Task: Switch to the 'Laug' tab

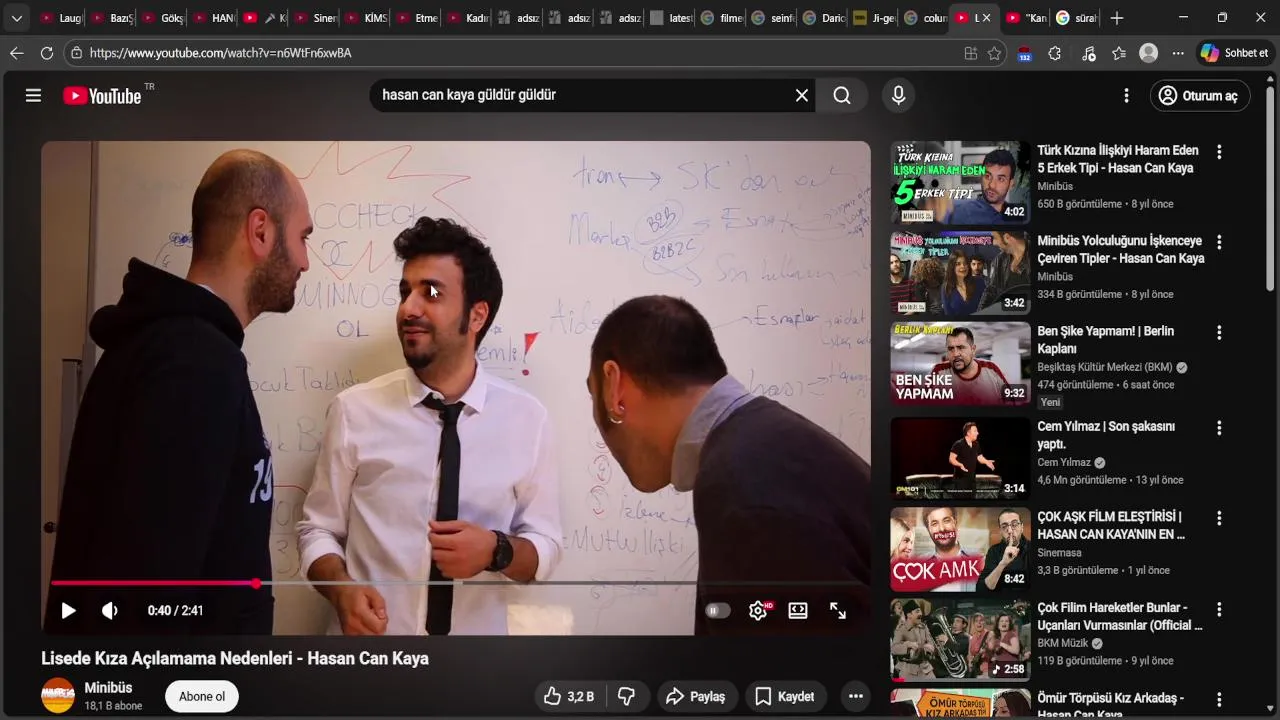Action: pos(62,18)
